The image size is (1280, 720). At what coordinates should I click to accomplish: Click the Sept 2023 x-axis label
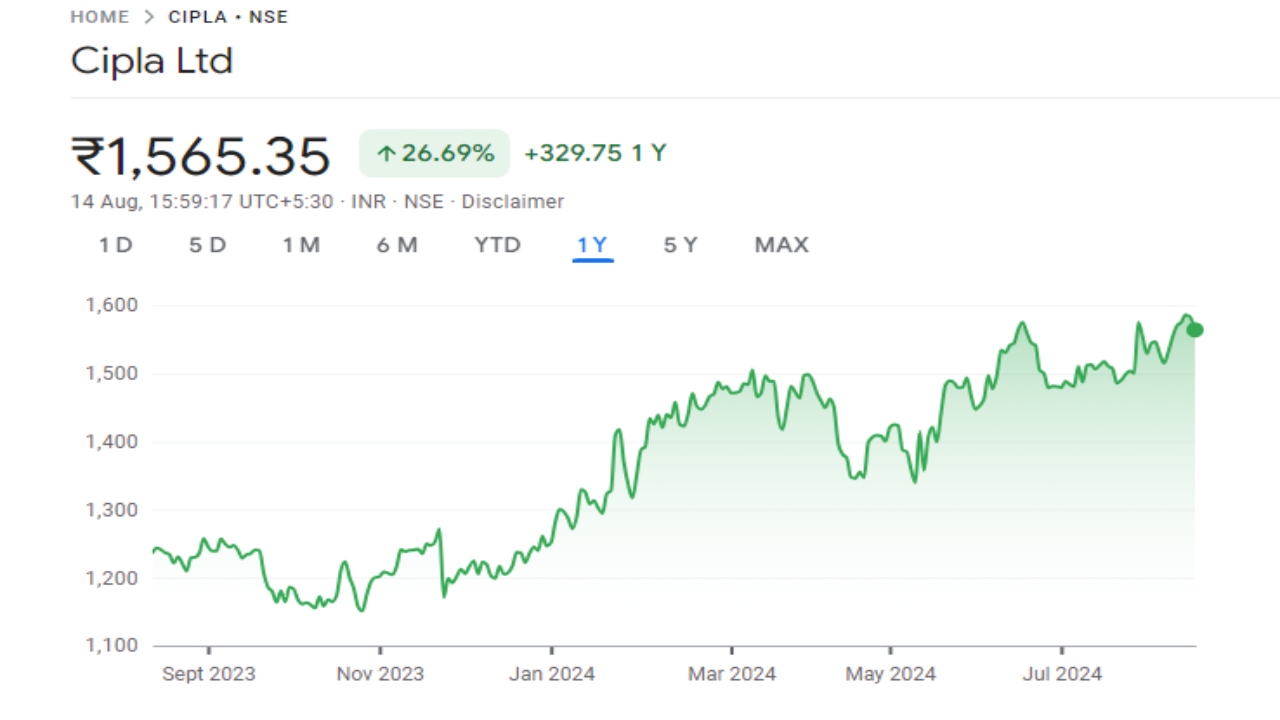coord(209,674)
